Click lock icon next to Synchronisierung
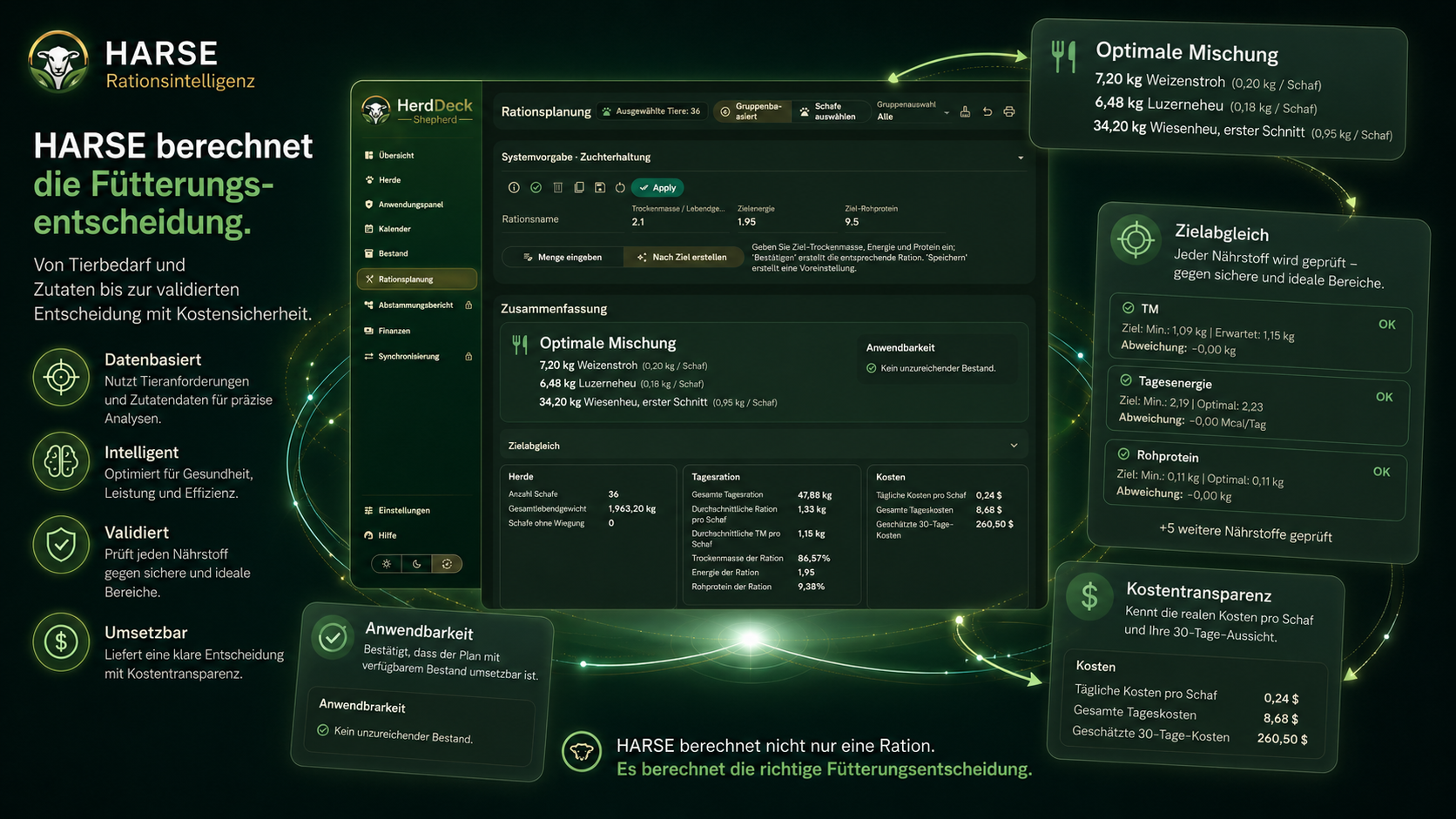Viewport: 1456px width, 819px height. (468, 357)
